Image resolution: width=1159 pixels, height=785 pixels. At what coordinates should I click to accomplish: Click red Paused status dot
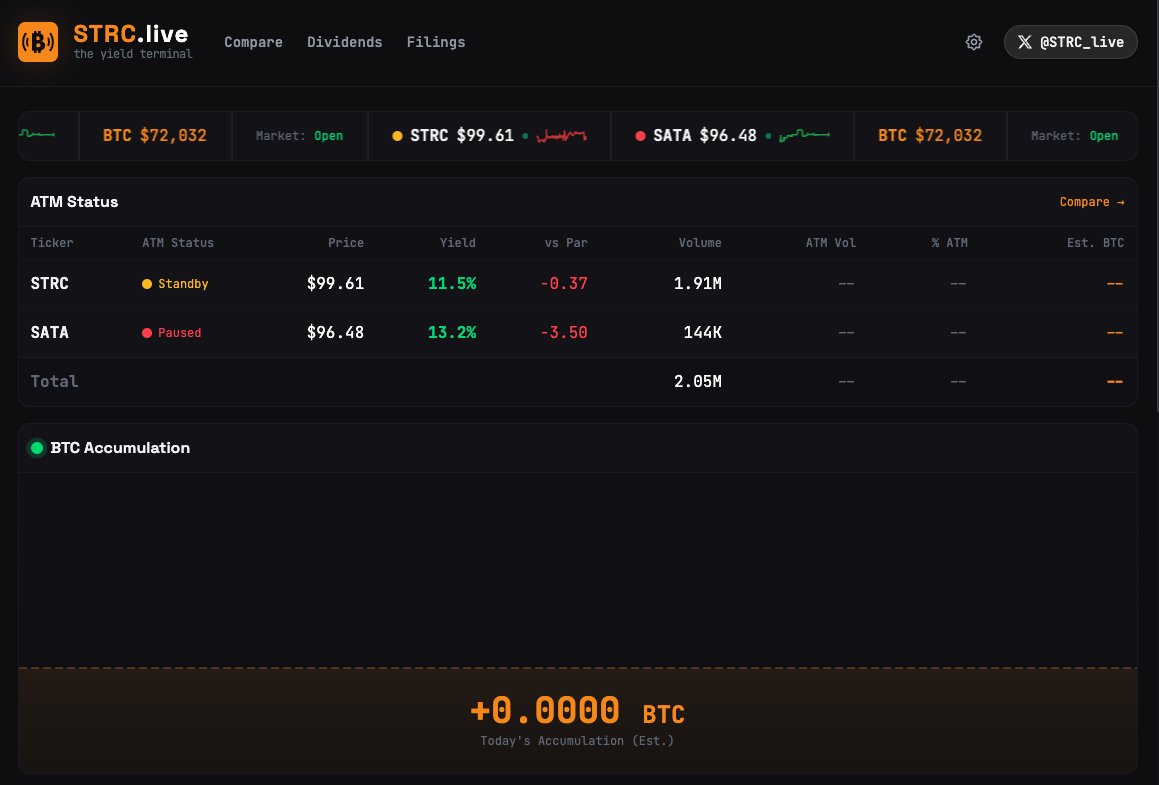click(x=146, y=333)
